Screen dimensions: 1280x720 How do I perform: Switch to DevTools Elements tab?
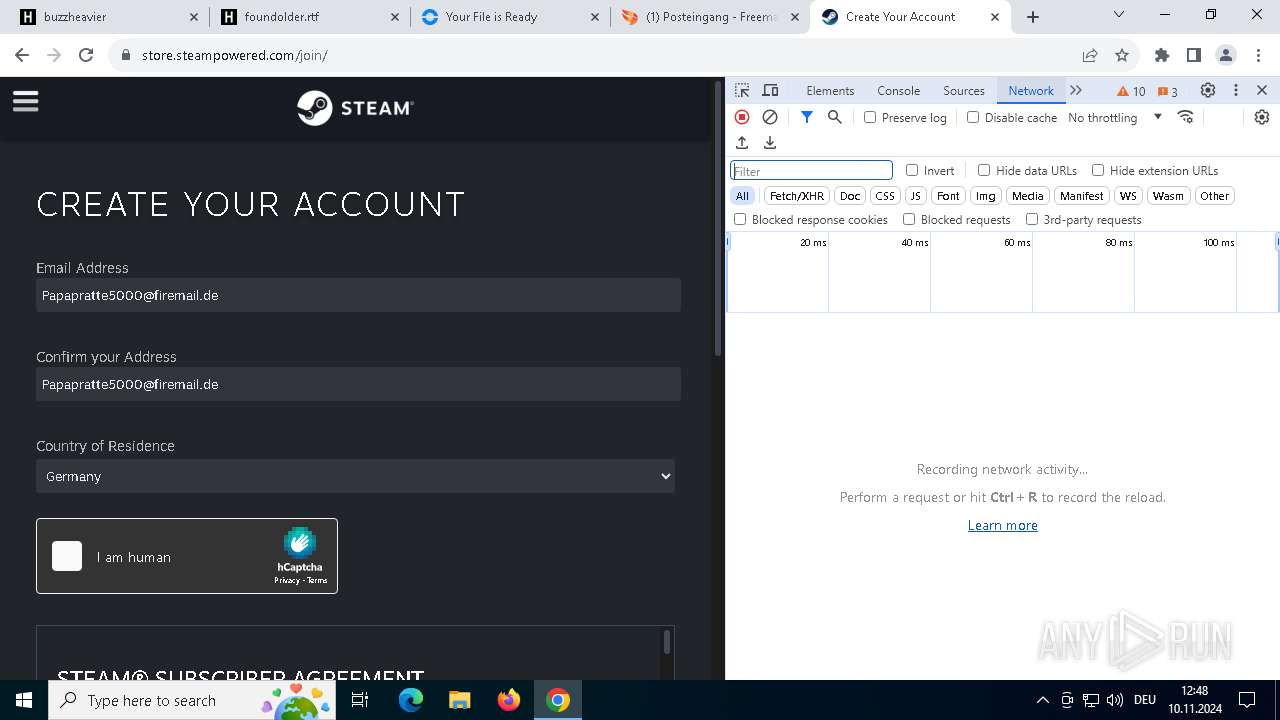830,91
